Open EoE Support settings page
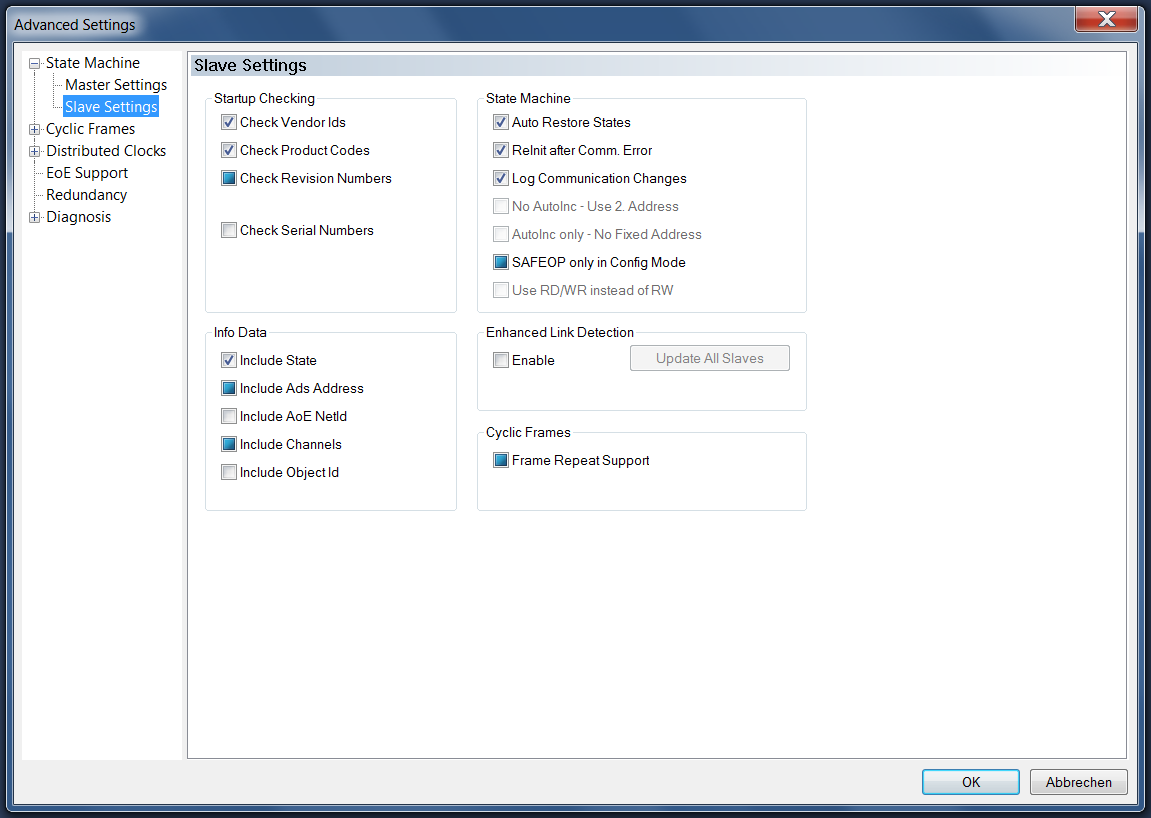Viewport: 1151px width, 818px height. (87, 173)
